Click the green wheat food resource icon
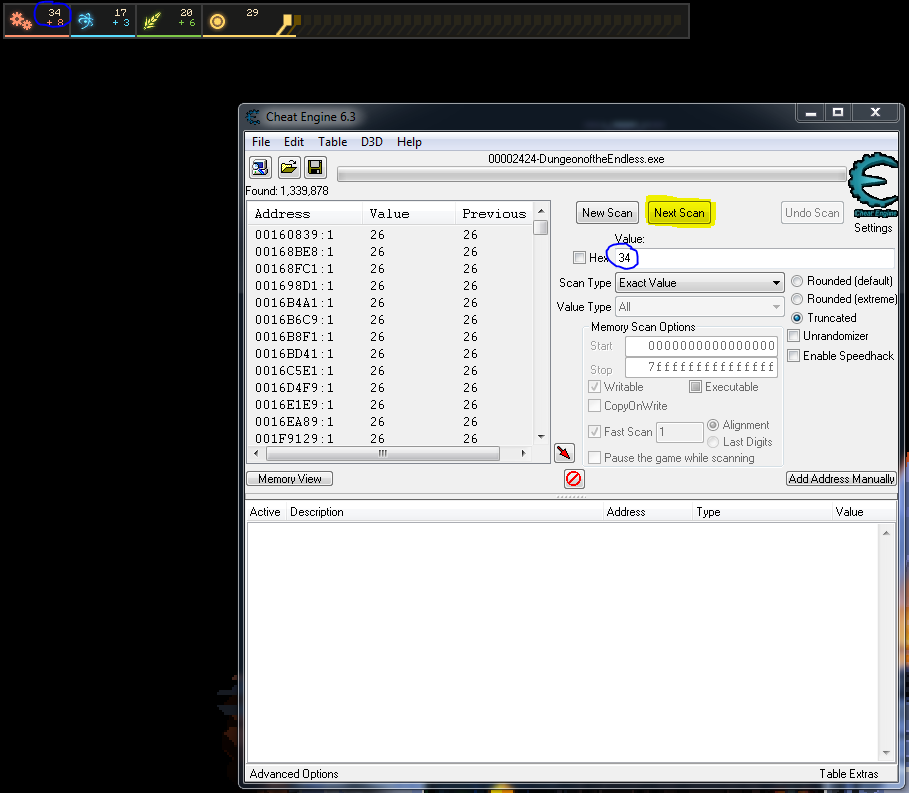Viewport: 909px width, 793px height. click(x=152, y=21)
